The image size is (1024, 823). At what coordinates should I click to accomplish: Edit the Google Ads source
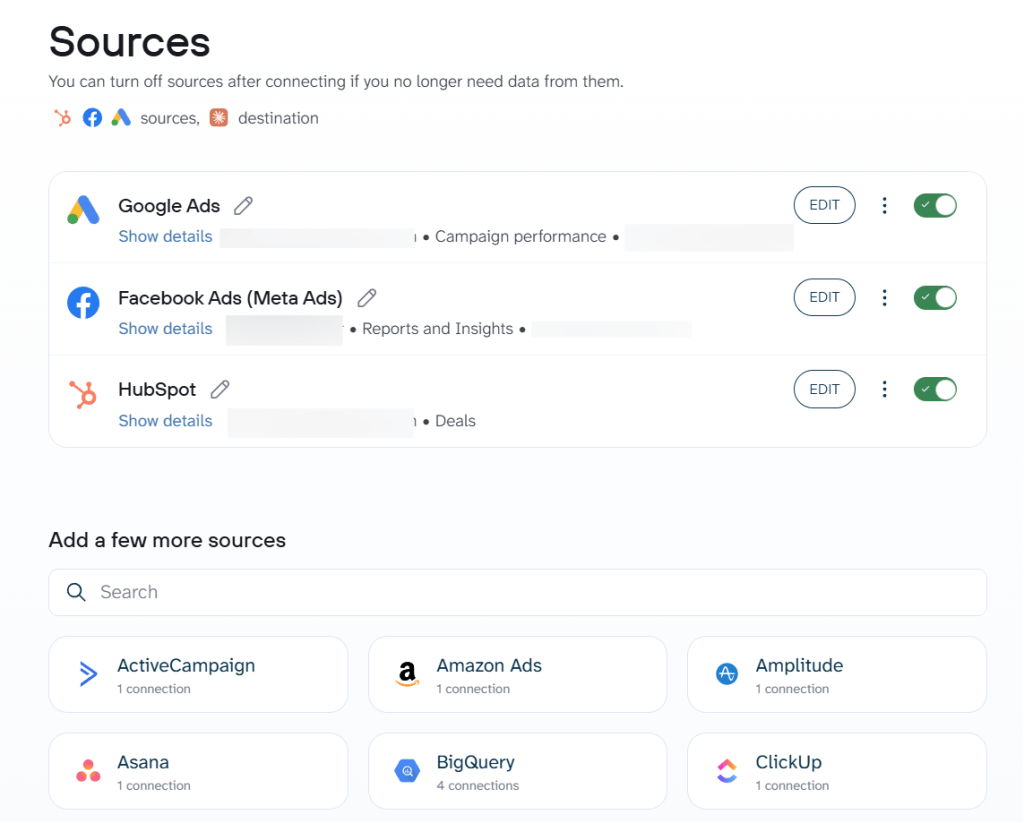[824, 205]
